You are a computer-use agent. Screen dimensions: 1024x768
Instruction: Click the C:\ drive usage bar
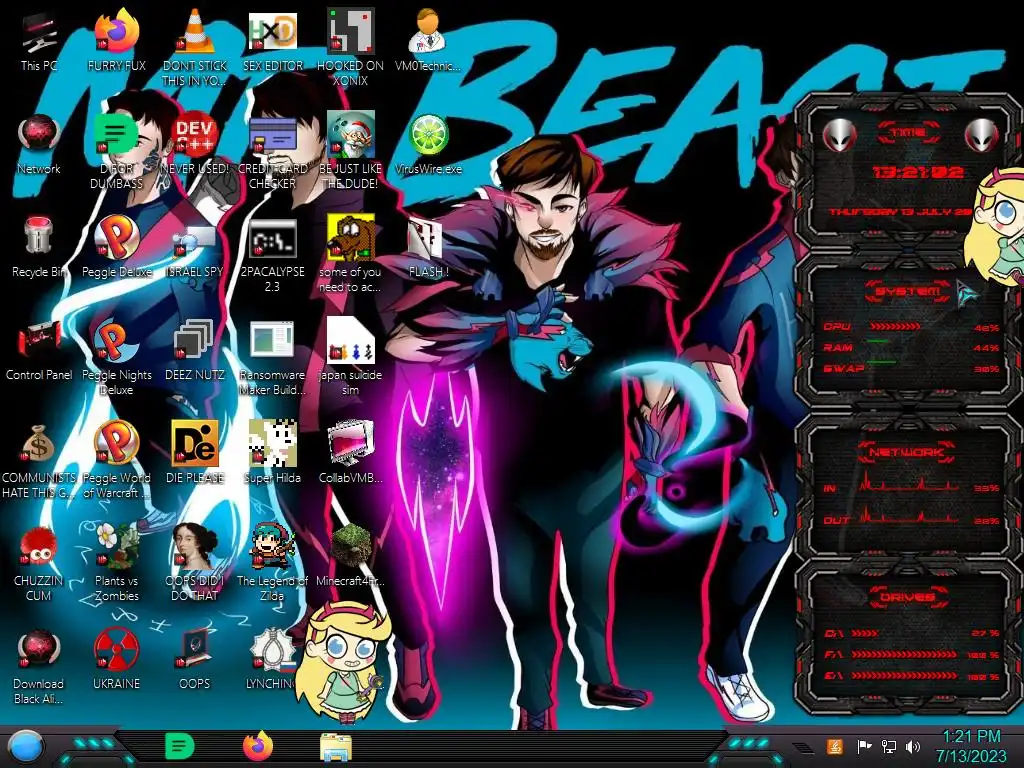click(865, 633)
